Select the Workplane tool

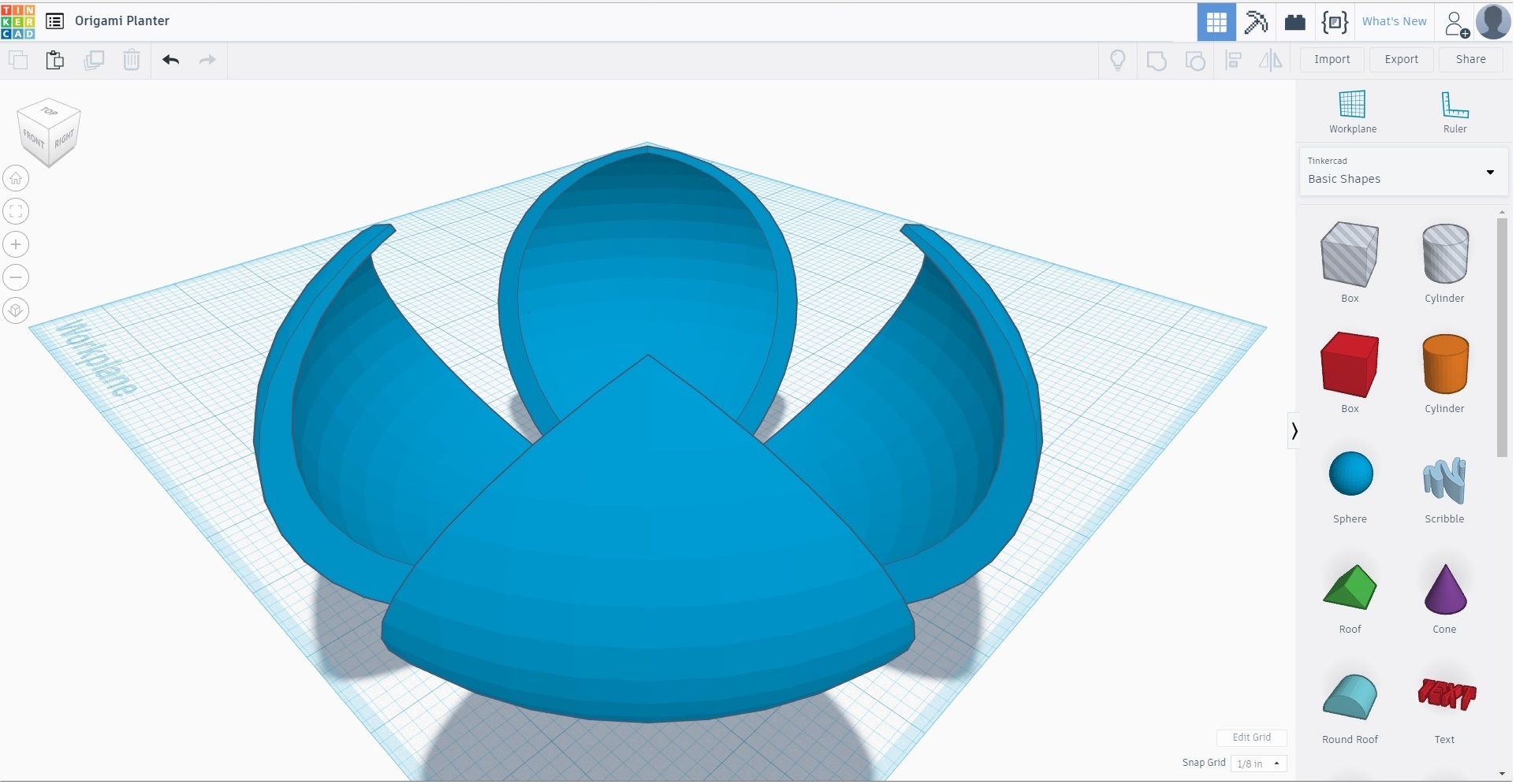coord(1353,112)
